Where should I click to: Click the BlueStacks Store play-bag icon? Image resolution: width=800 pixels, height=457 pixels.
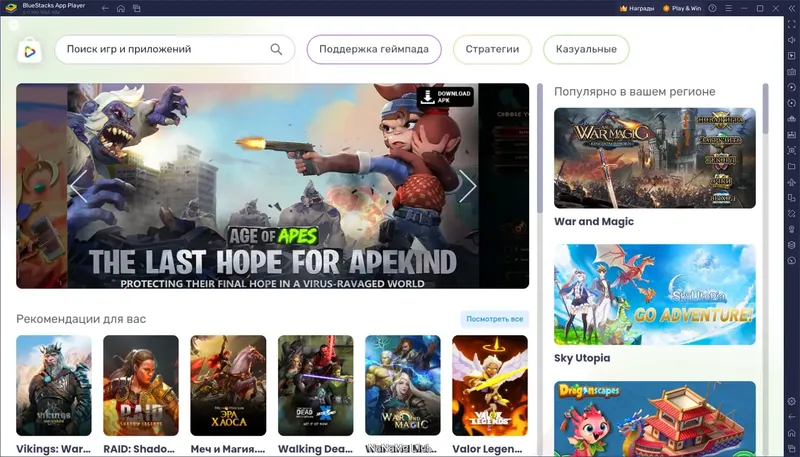pos(30,50)
